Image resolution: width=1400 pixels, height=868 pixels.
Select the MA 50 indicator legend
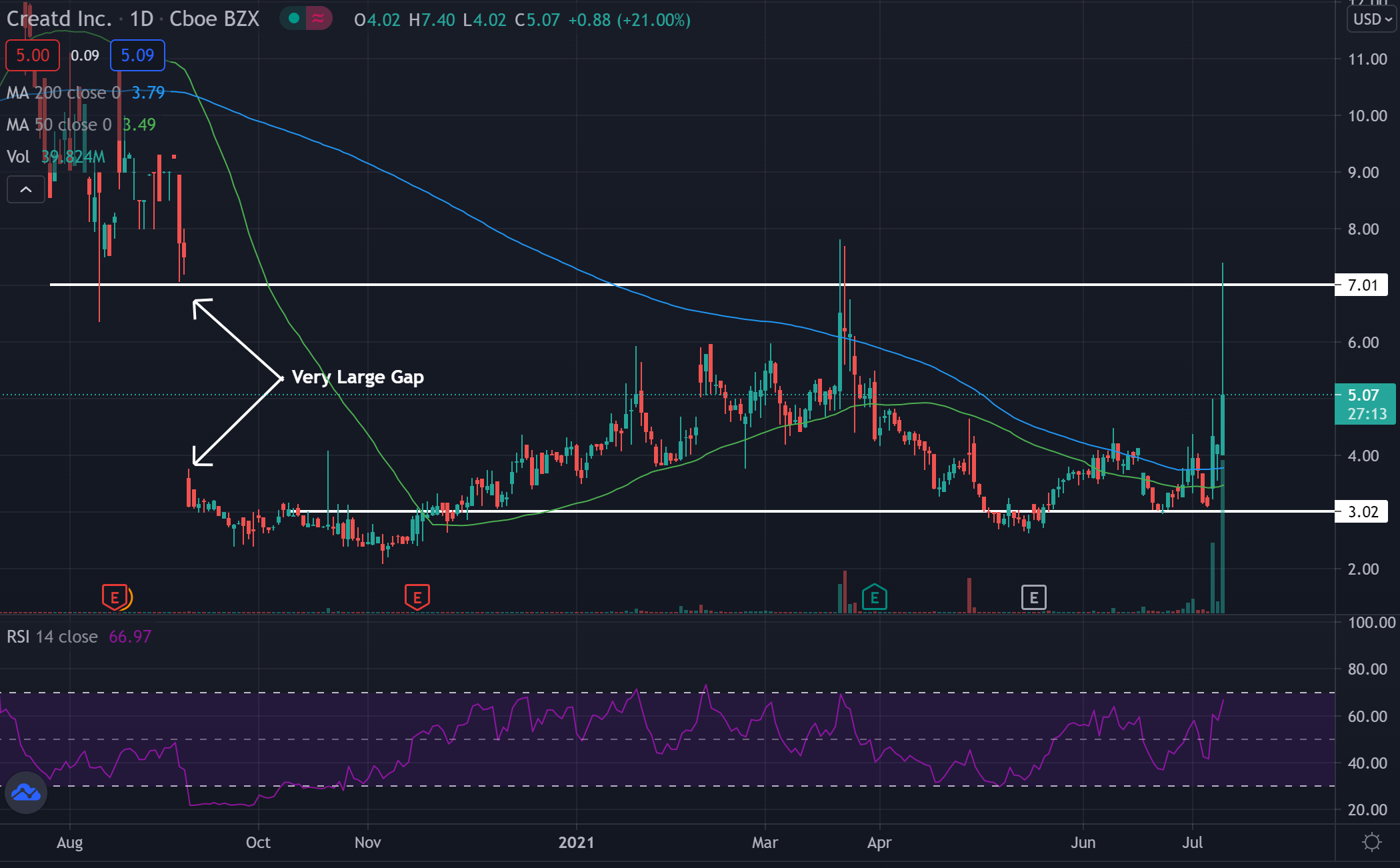point(59,125)
